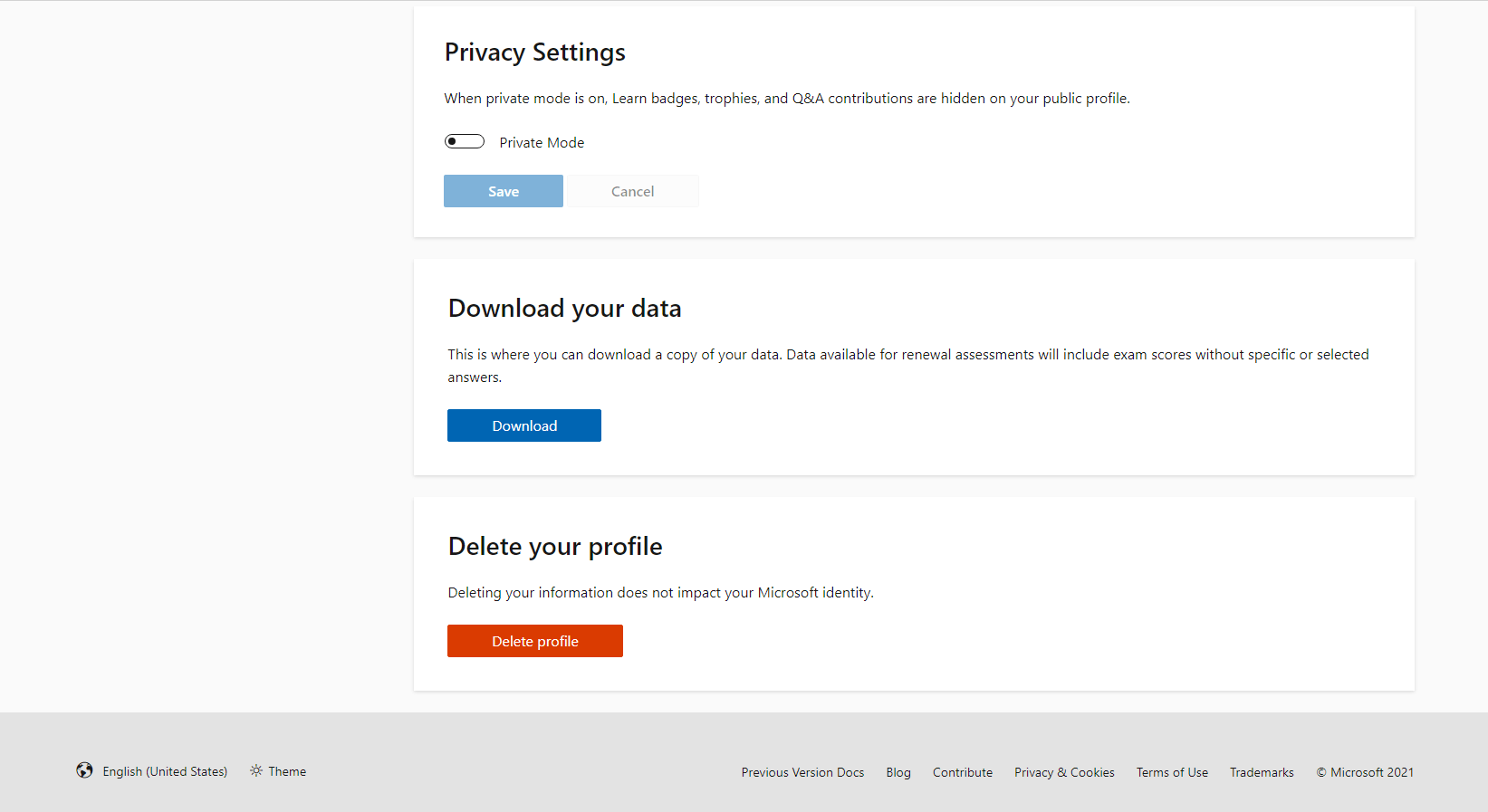Open the Contribute footer link
Image resolution: width=1488 pixels, height=812 pixels.
coord(963,772)
